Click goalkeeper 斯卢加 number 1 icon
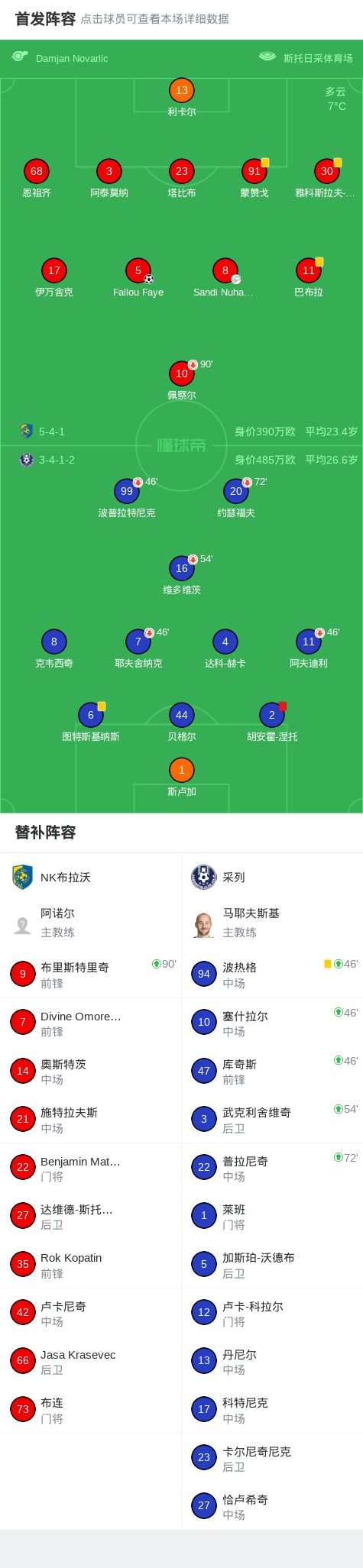The image size is (363, 1568). pyautogui.click(x=182, y=770)
